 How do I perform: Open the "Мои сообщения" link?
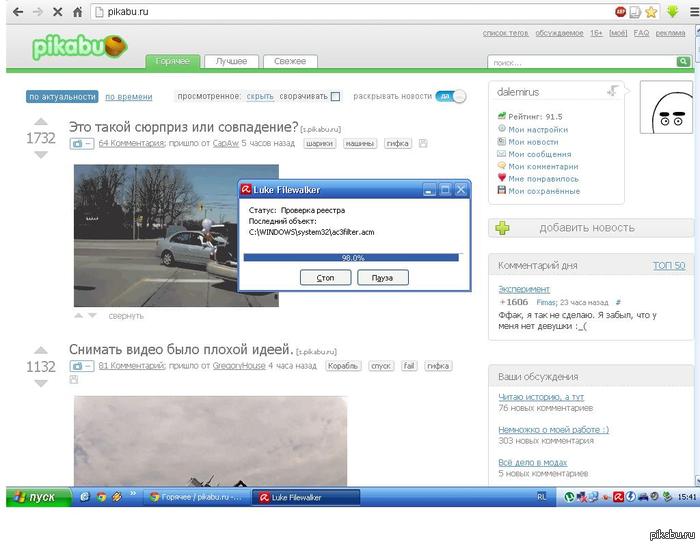[539, 154]
